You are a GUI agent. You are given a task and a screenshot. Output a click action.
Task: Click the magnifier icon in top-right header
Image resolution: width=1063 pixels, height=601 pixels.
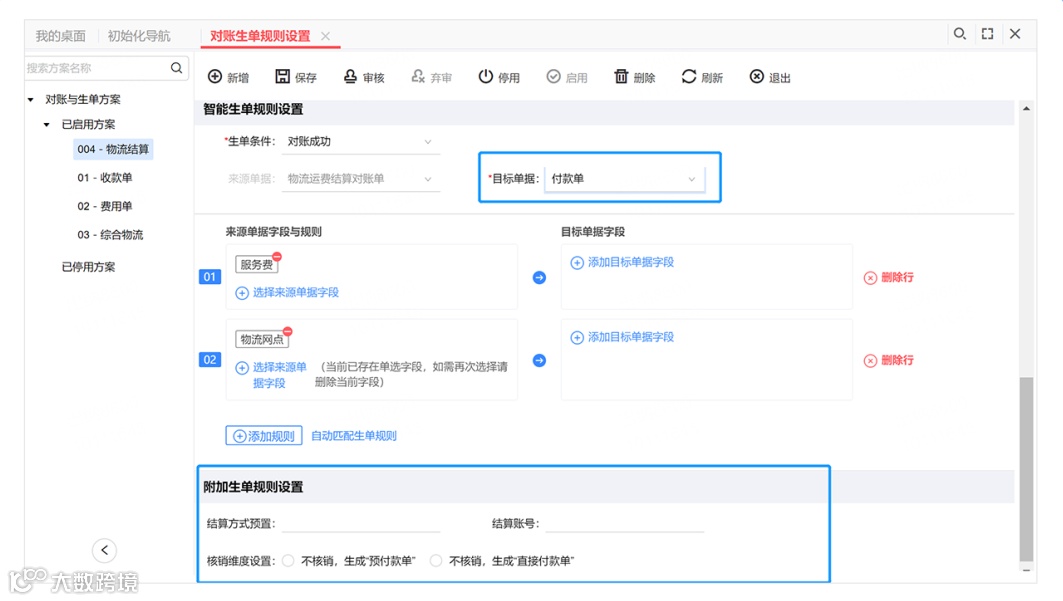[959, 34]
